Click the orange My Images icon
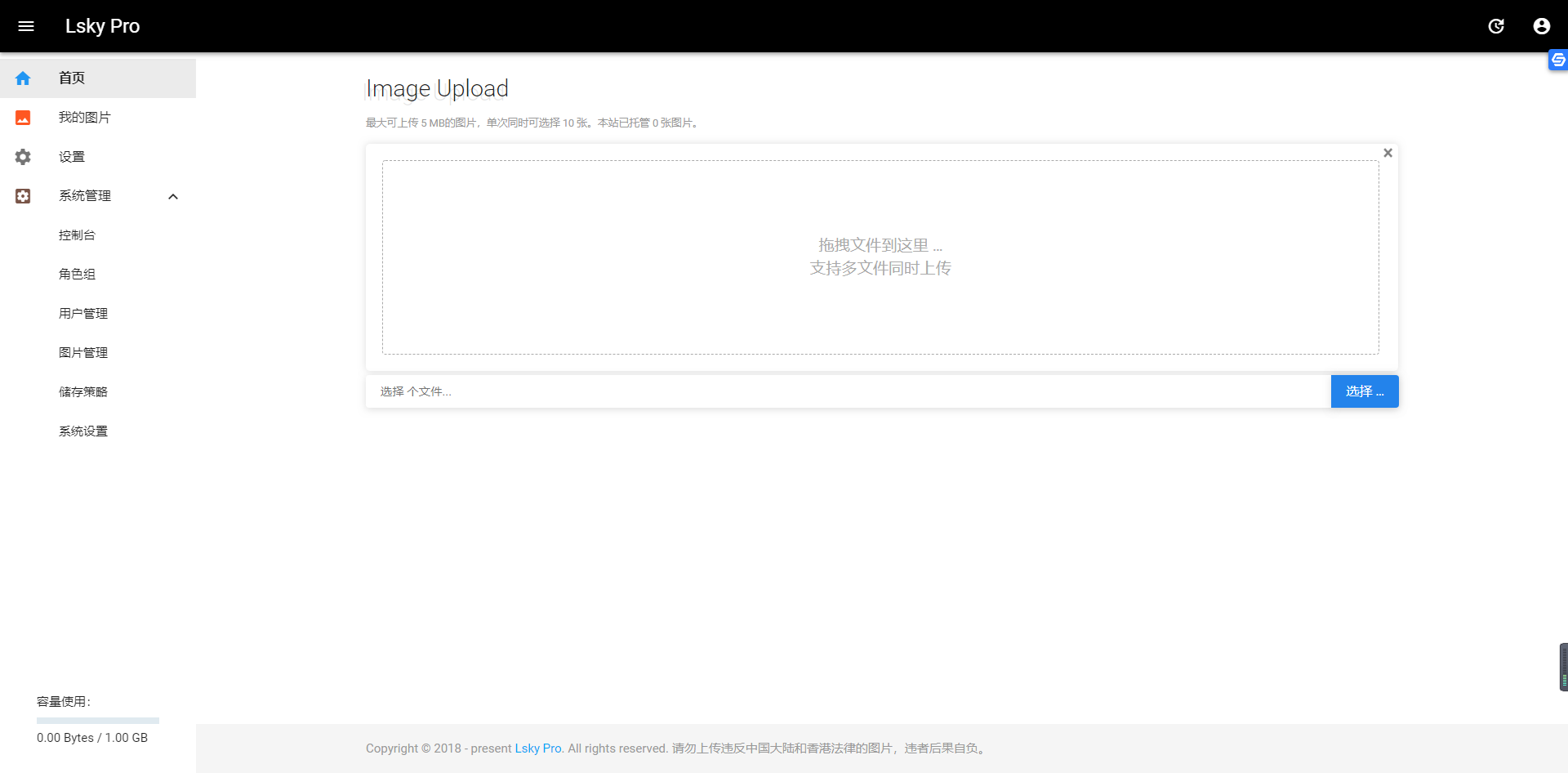 tap(23, 118)
